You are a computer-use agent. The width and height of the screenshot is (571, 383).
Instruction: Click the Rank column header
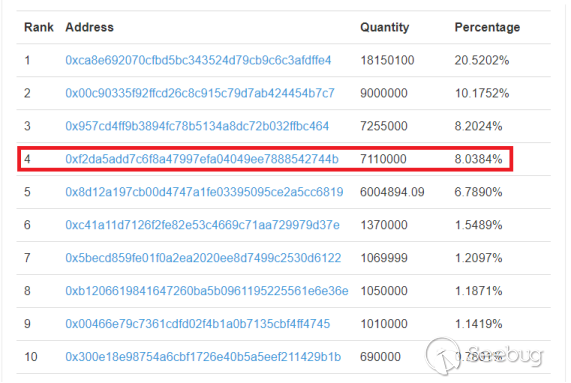(39, 27)
